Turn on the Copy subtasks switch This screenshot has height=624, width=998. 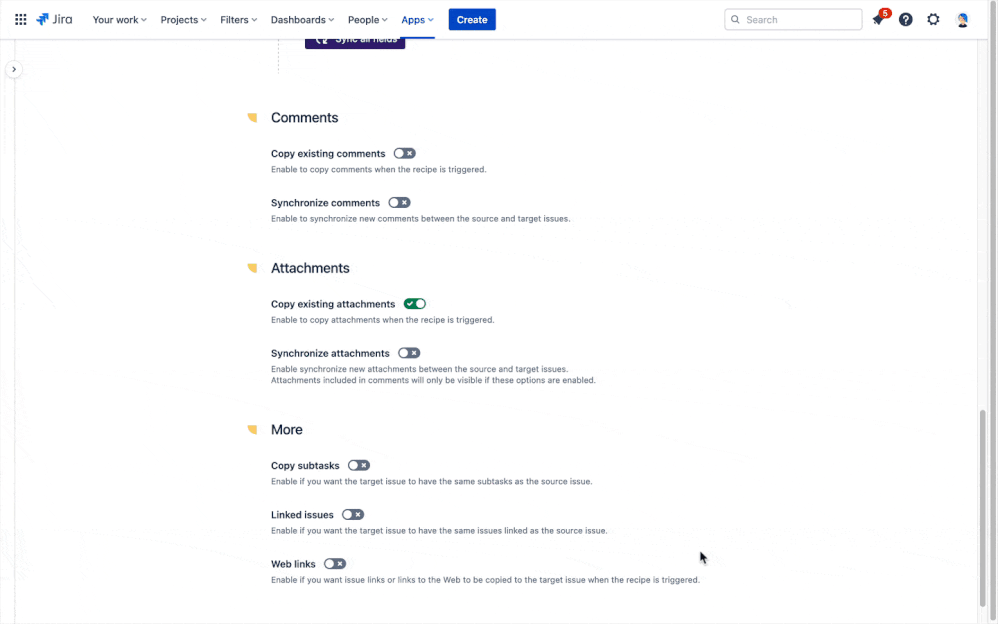tap(358, 465)
